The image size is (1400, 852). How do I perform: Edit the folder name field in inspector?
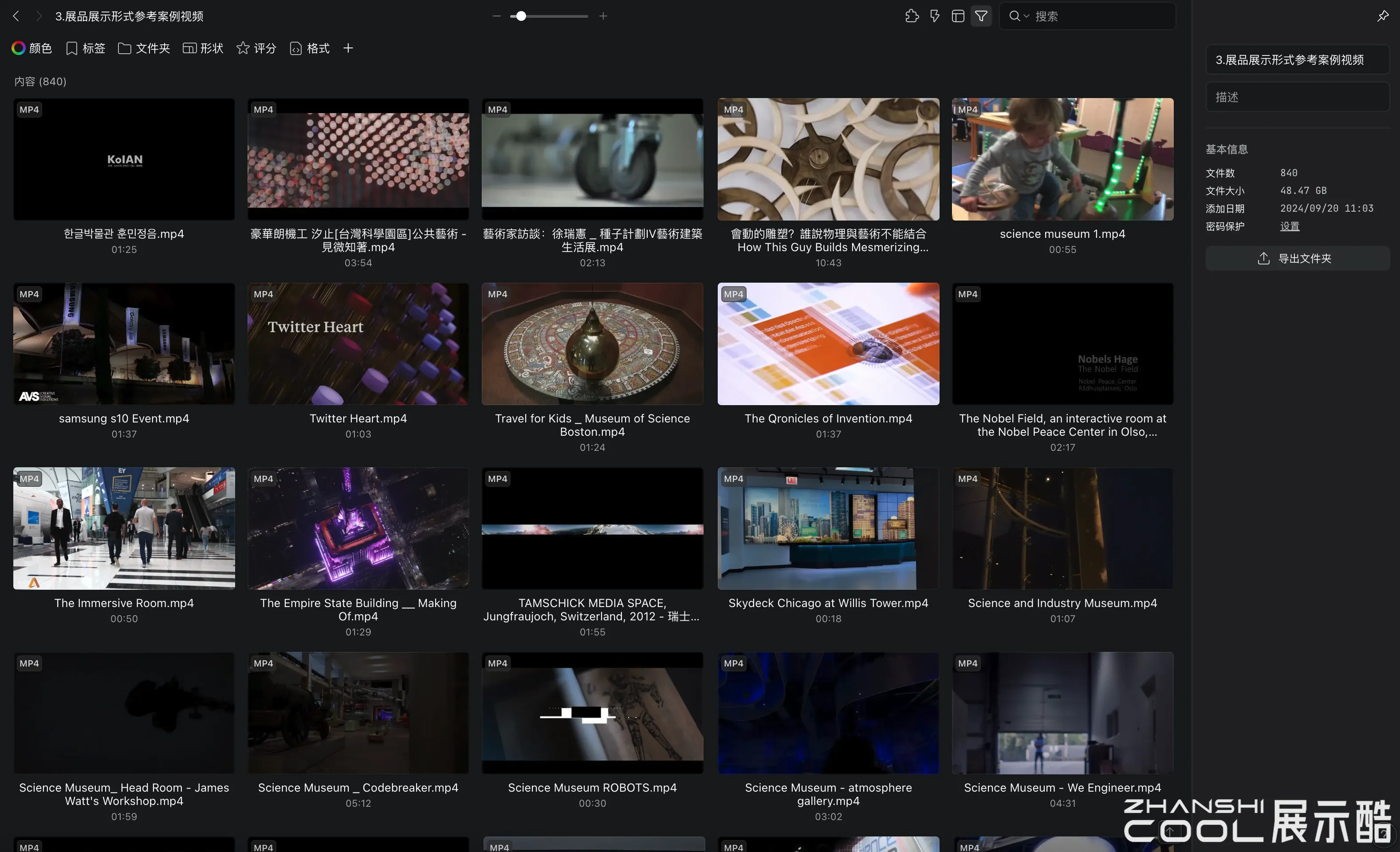click(x=1298, y=59)
